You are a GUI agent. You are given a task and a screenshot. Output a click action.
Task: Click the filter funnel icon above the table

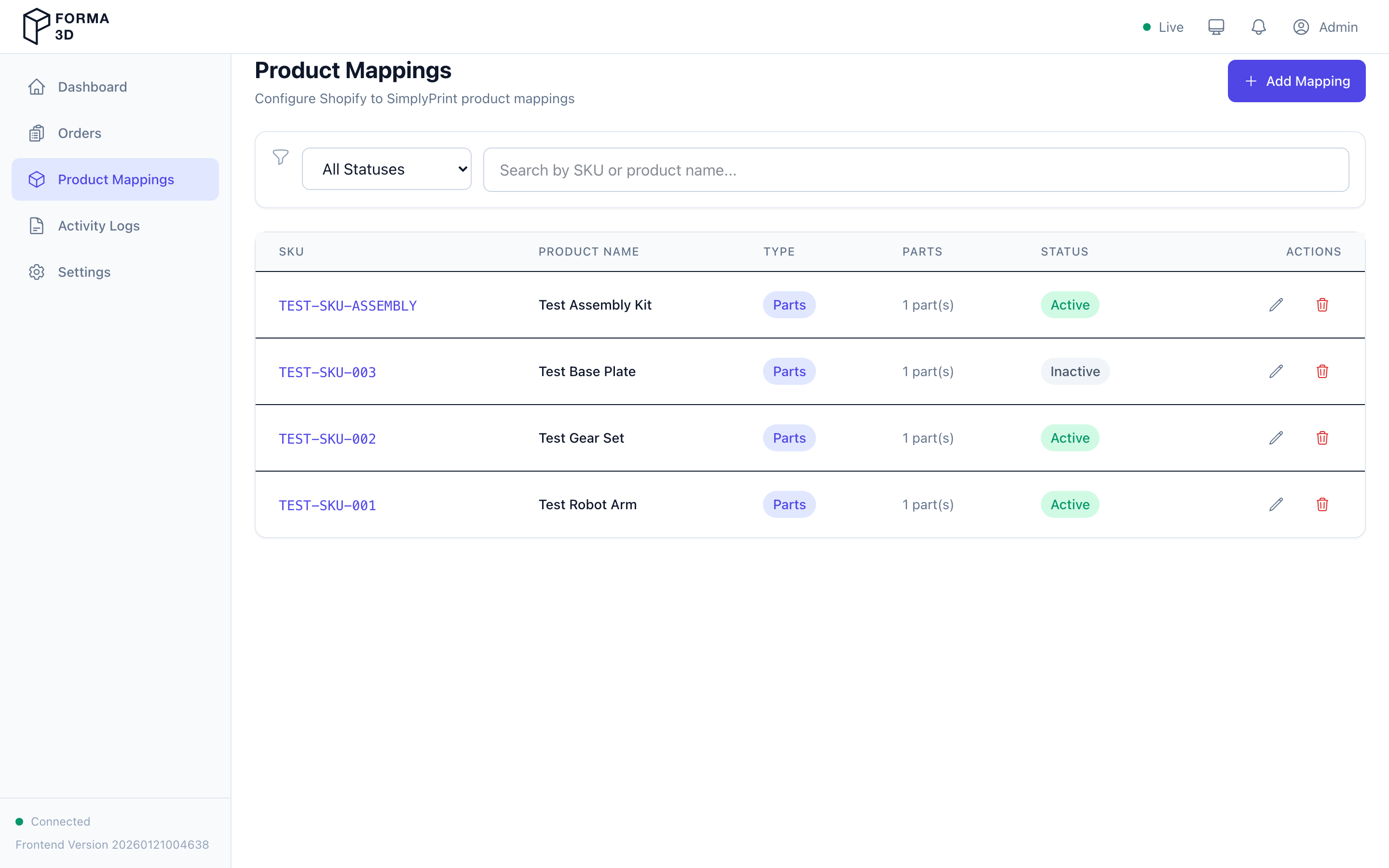[x=281, y=157]
